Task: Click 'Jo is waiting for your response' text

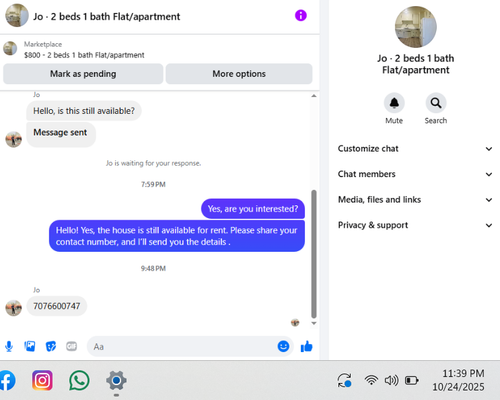Action: 153,163
